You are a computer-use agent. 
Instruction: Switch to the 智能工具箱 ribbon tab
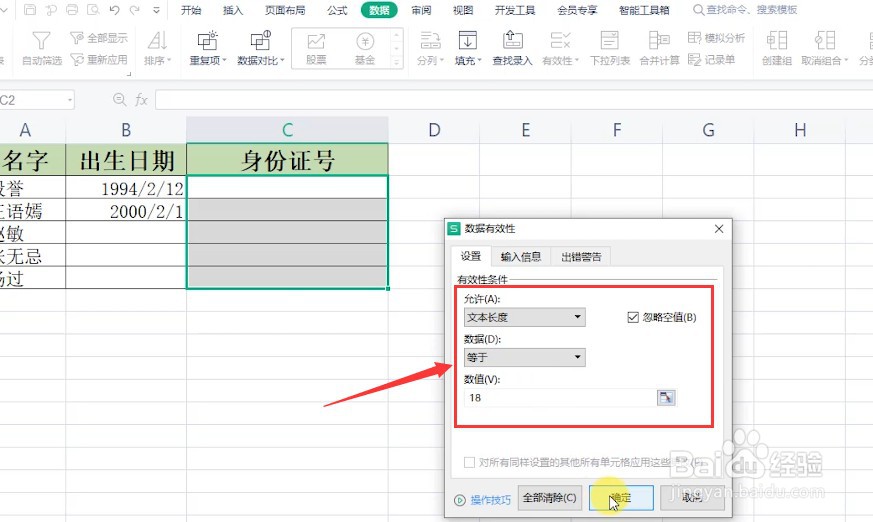click(x=644, y=10)
